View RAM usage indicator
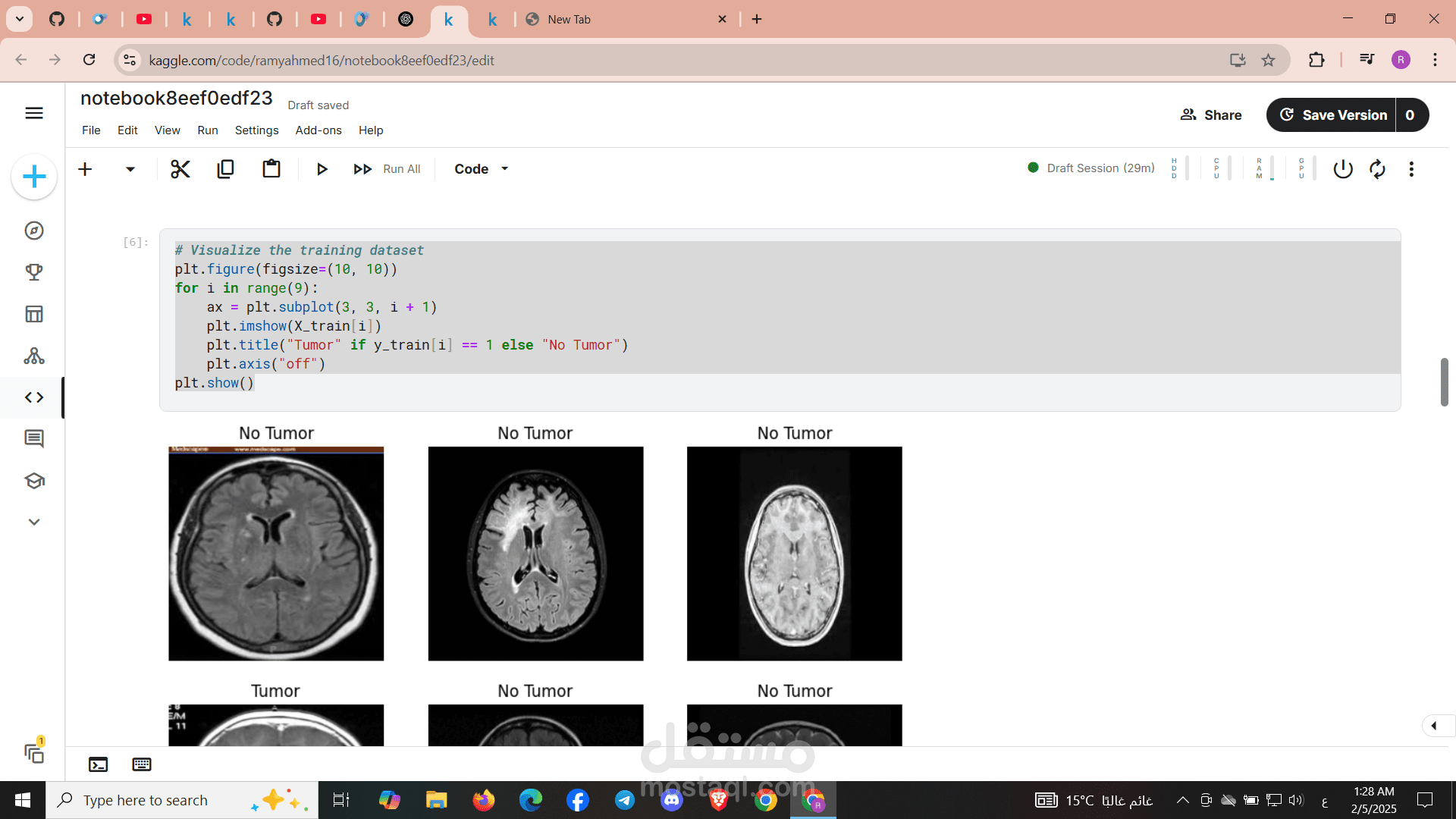 pyautogui.click(x=1264, y=168)
